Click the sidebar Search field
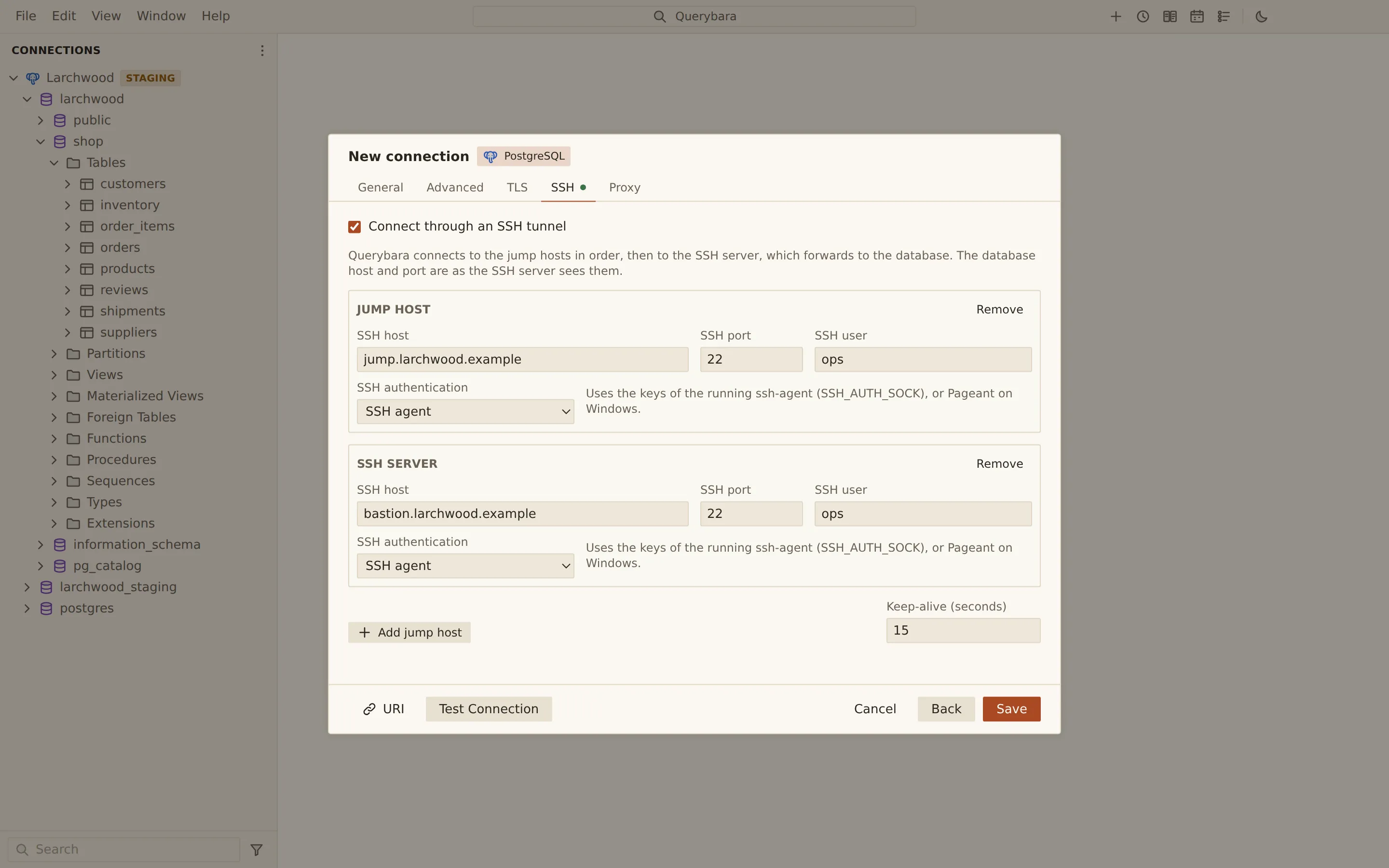Screen dimensions: 1389x868 pyautogui.click(x=123, y=849)
